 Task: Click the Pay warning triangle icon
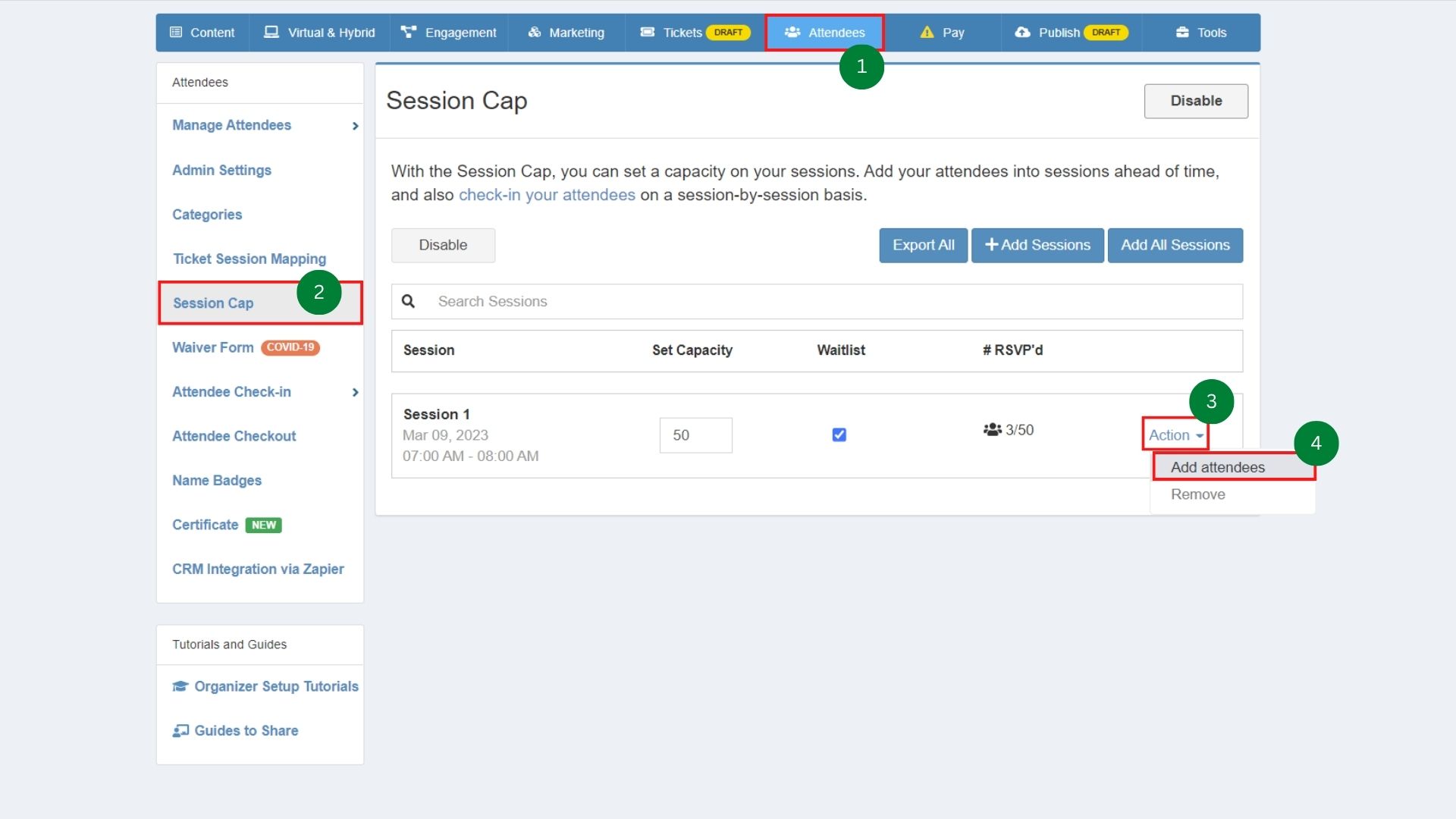coord(927,32)
